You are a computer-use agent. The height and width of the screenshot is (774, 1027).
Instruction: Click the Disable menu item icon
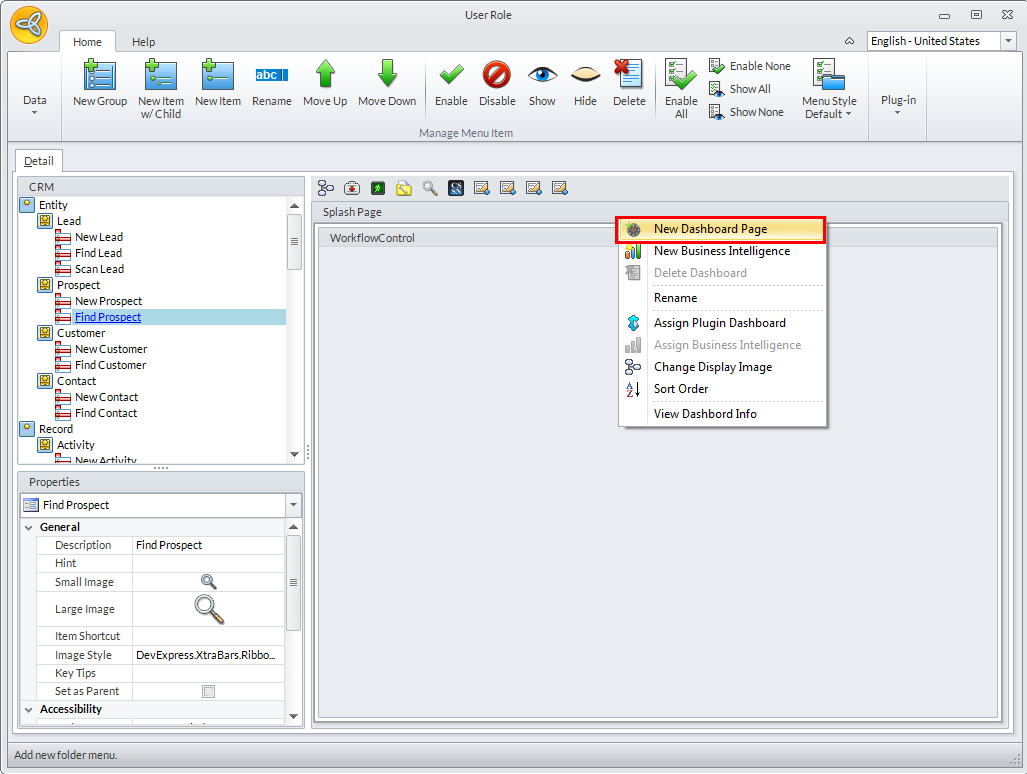coord(497,76)
